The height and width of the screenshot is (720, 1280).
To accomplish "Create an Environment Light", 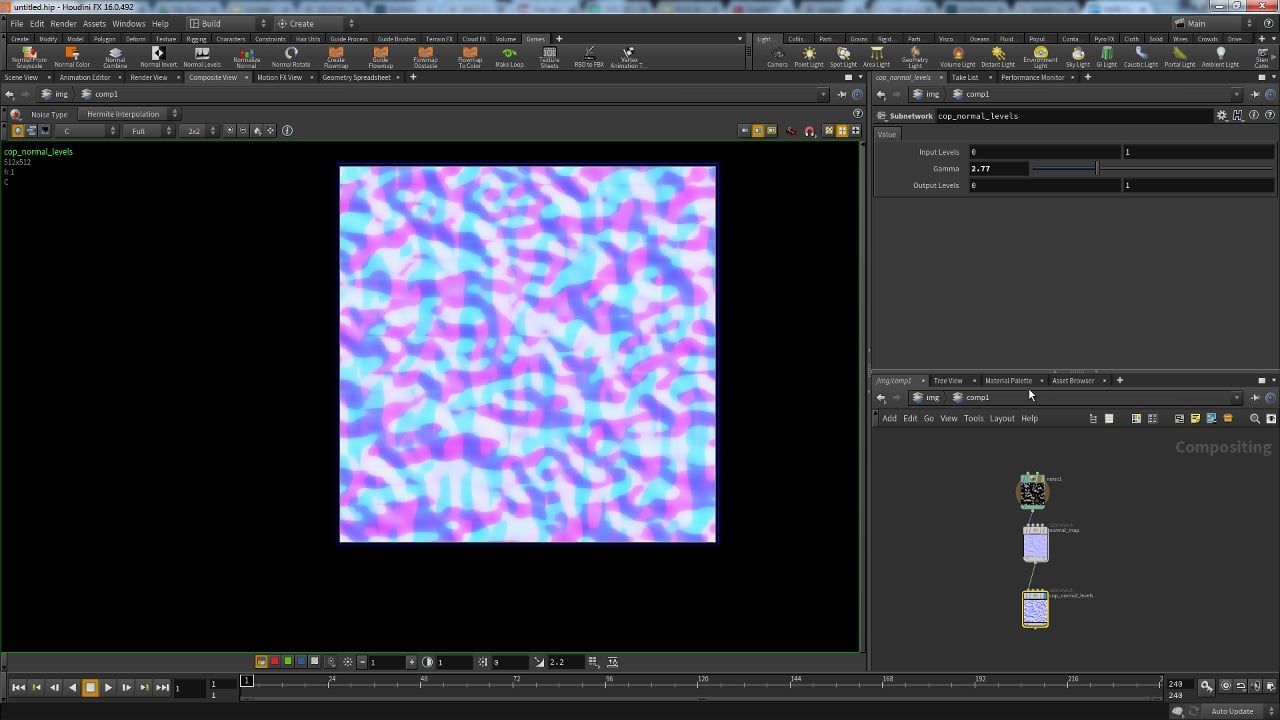I will pyautogui.click(x=1040, y=57).
